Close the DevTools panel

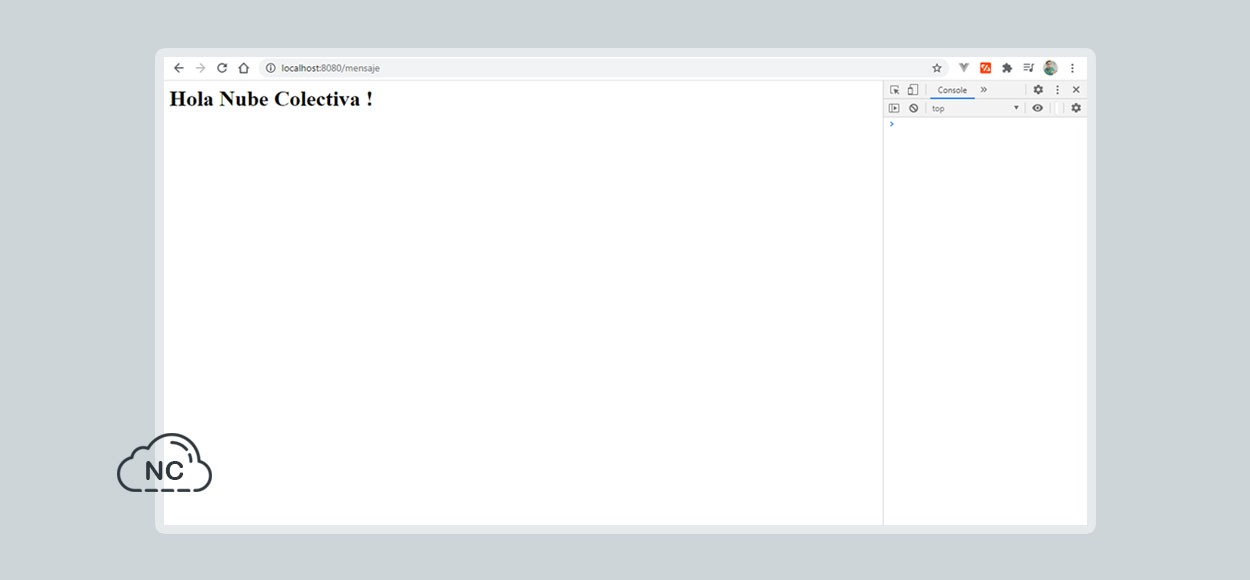pos(1076,90)
